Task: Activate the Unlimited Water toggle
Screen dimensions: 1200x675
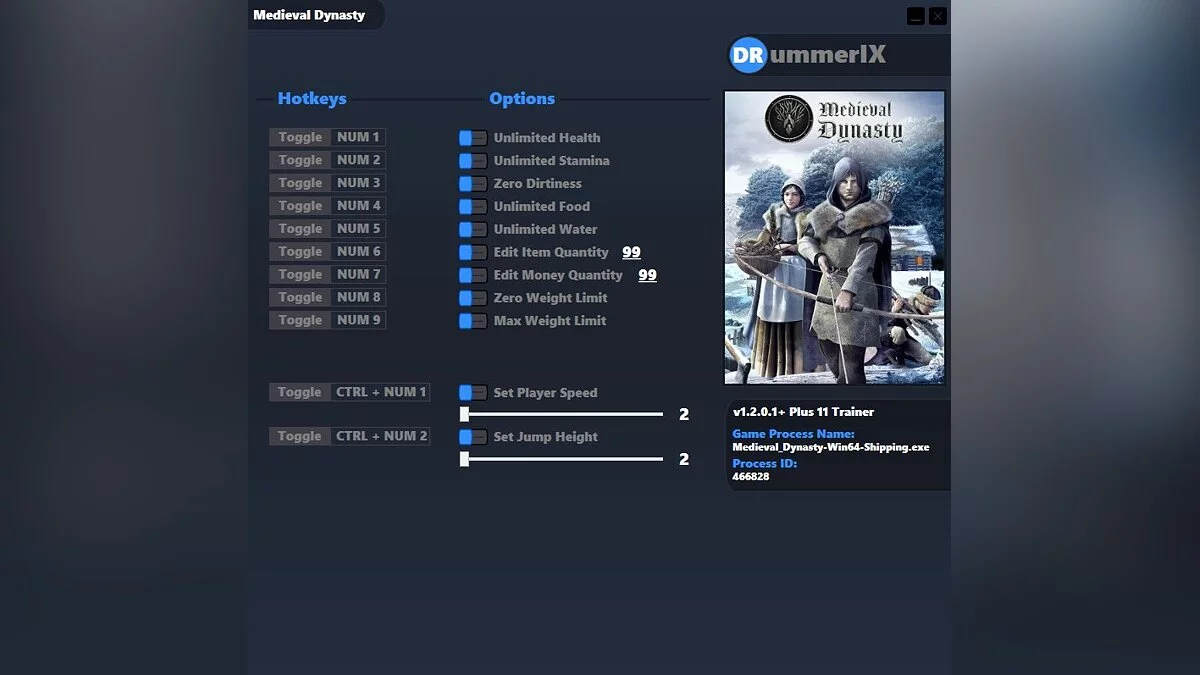Action: pyautogui.click(x=471, y=229)
